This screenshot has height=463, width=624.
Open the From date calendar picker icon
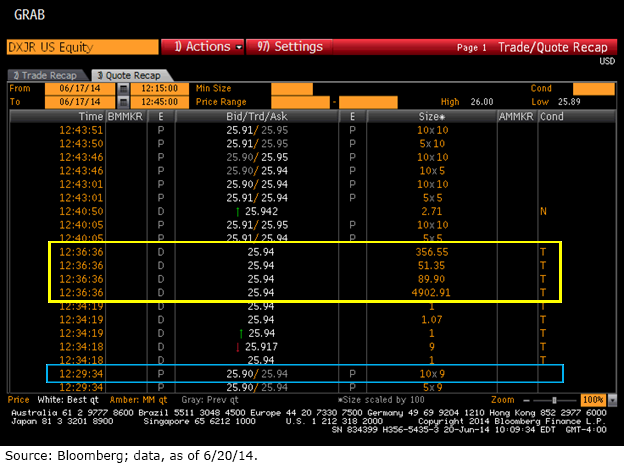pyautogui.click(x=124, y=88)
